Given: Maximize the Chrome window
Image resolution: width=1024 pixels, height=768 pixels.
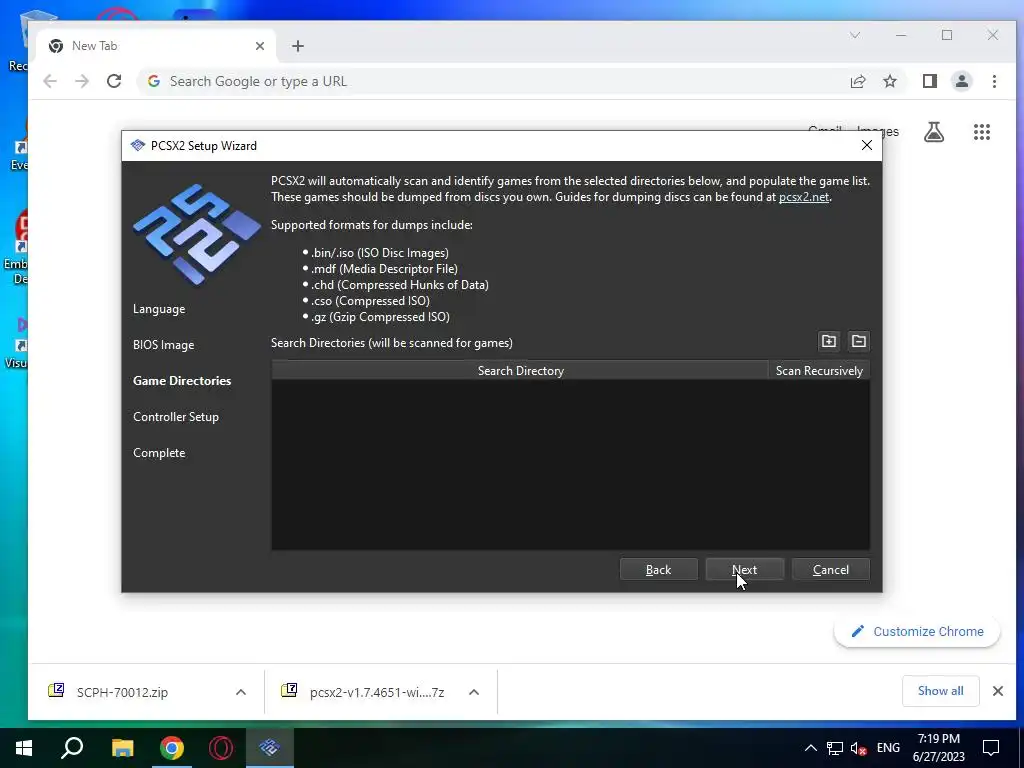Looking at the screenshot, I should click(947, 35).
